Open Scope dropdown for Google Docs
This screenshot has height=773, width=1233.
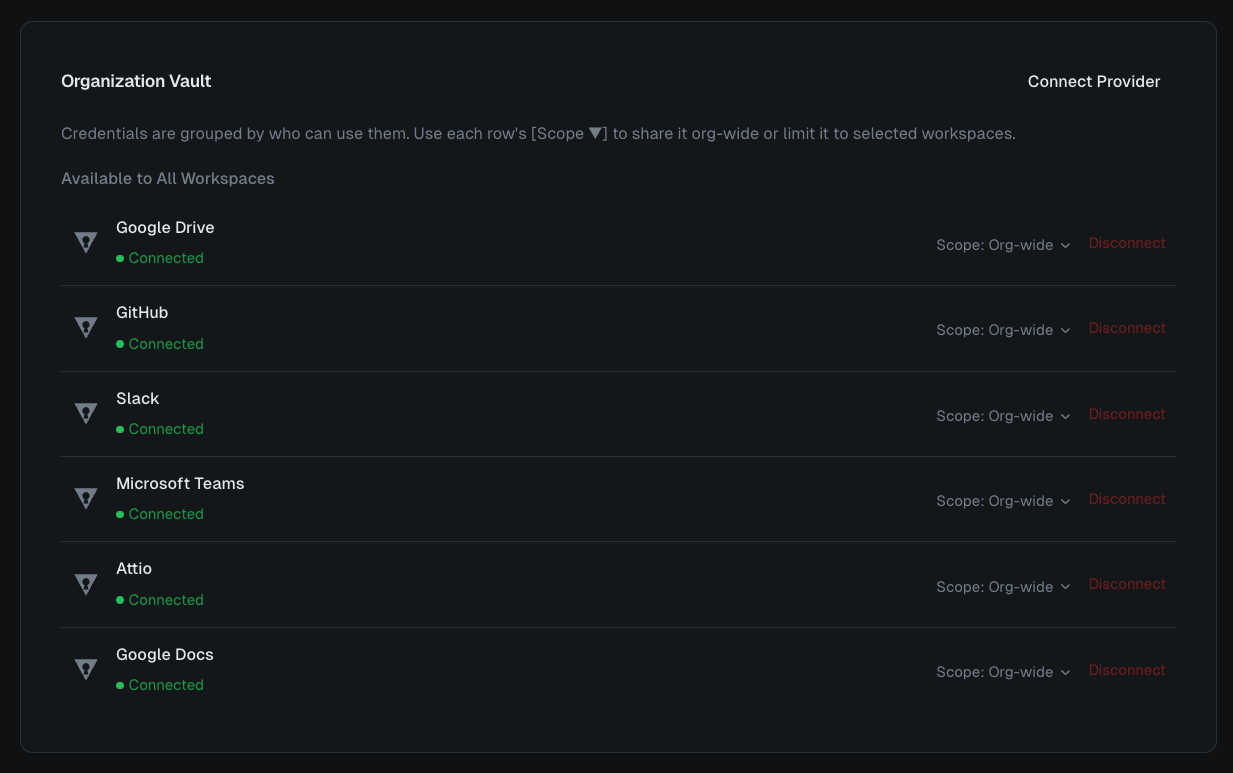tap(1003, 672)
